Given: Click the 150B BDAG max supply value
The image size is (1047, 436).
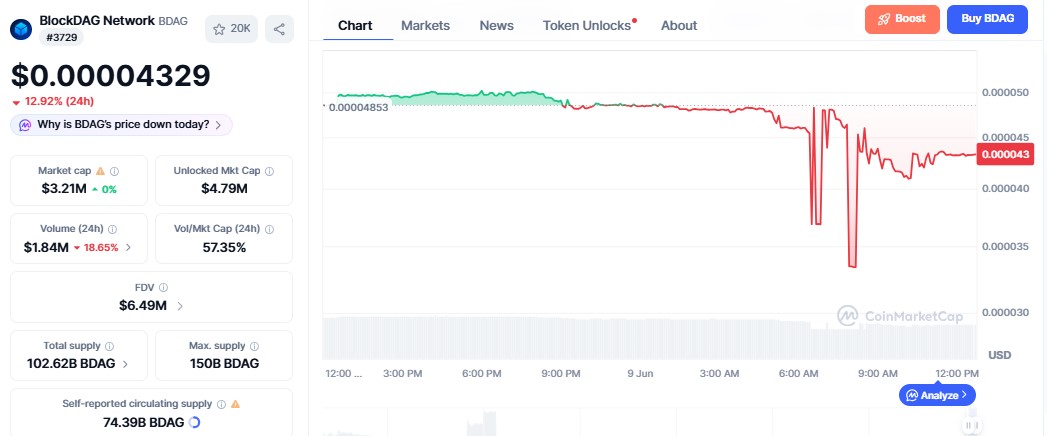Looking at the screenshot, I should pos(224,364).
